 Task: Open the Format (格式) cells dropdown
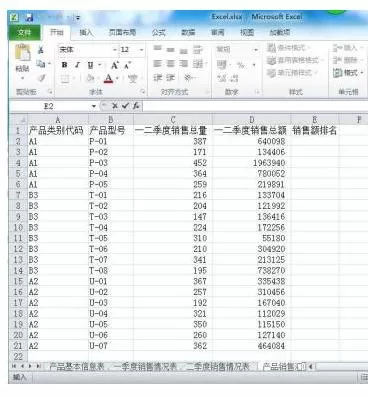click(x=348, y=72)
